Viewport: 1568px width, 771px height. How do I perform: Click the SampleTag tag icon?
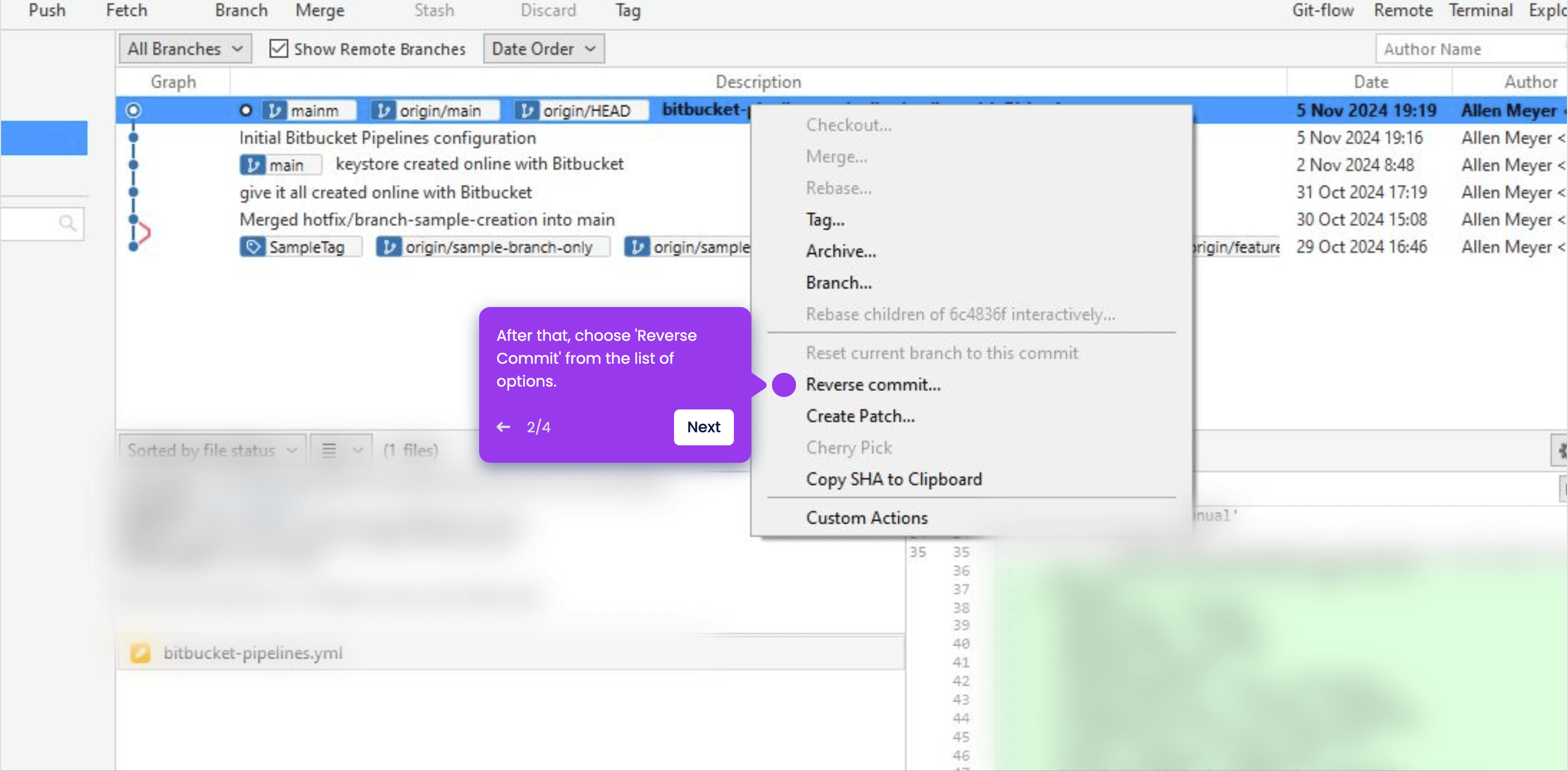[253, 247]
